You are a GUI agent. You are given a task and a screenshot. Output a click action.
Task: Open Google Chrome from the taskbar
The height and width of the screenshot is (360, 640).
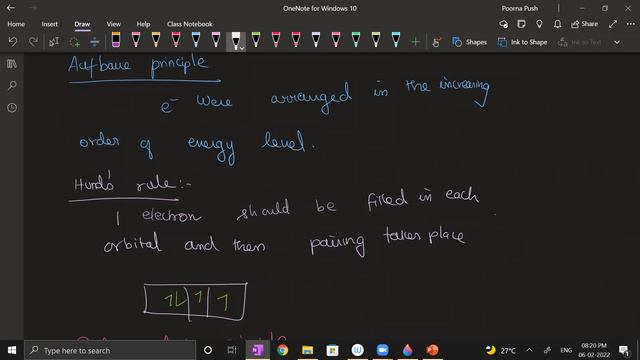pyautogui.click(x=282, y=350)
